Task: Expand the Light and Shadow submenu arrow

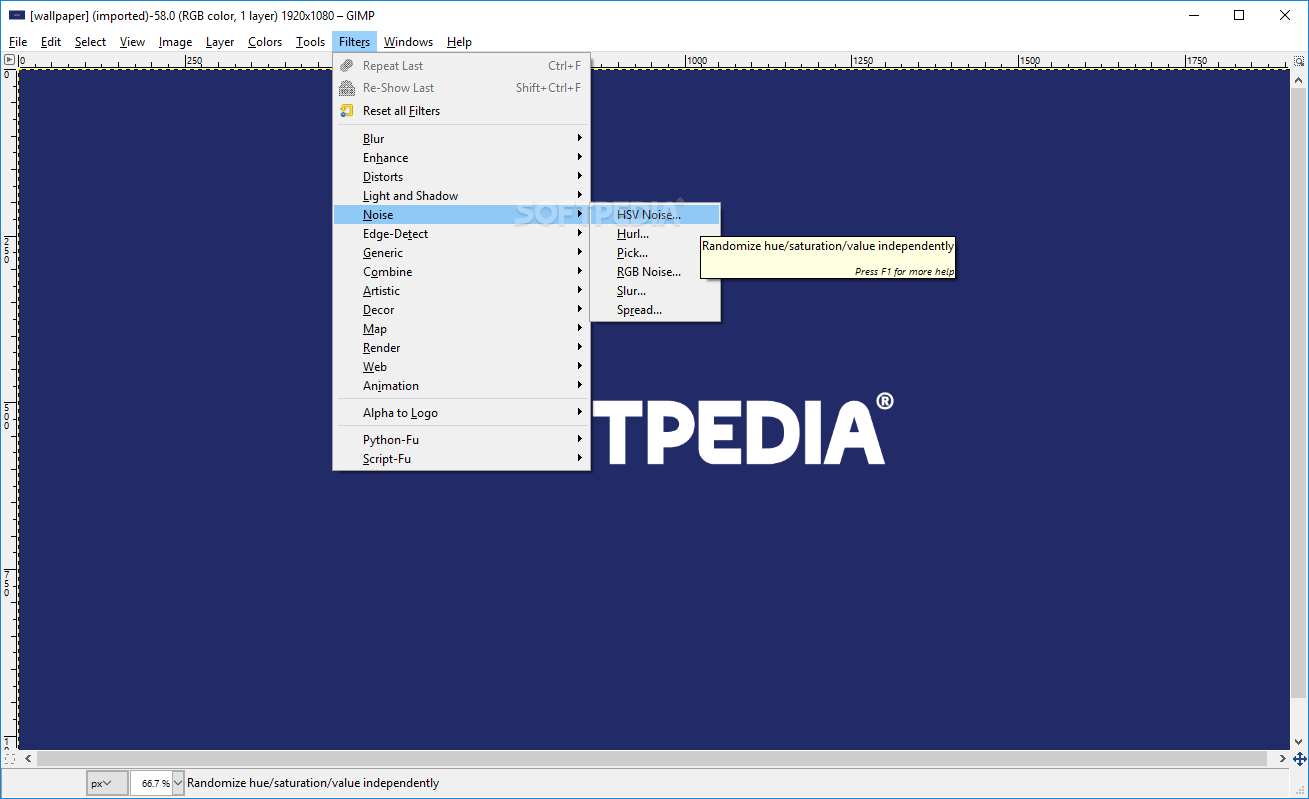Action: click(x=579, y=195)
